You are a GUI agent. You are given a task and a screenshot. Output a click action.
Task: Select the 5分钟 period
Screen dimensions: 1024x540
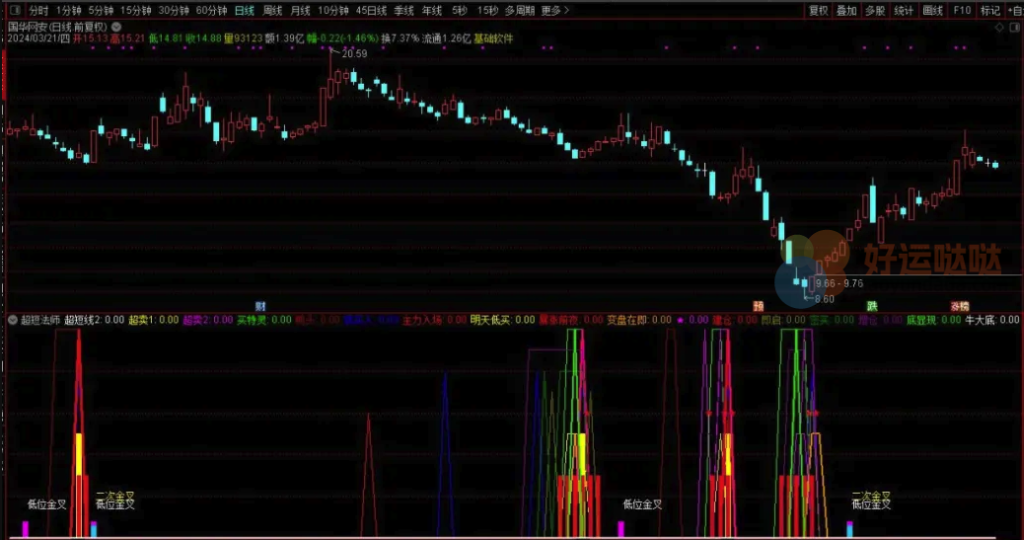[x=101, y=10]
